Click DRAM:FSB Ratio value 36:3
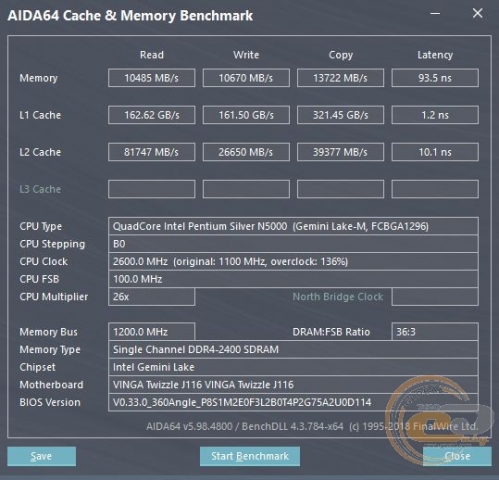 (435, 332)
